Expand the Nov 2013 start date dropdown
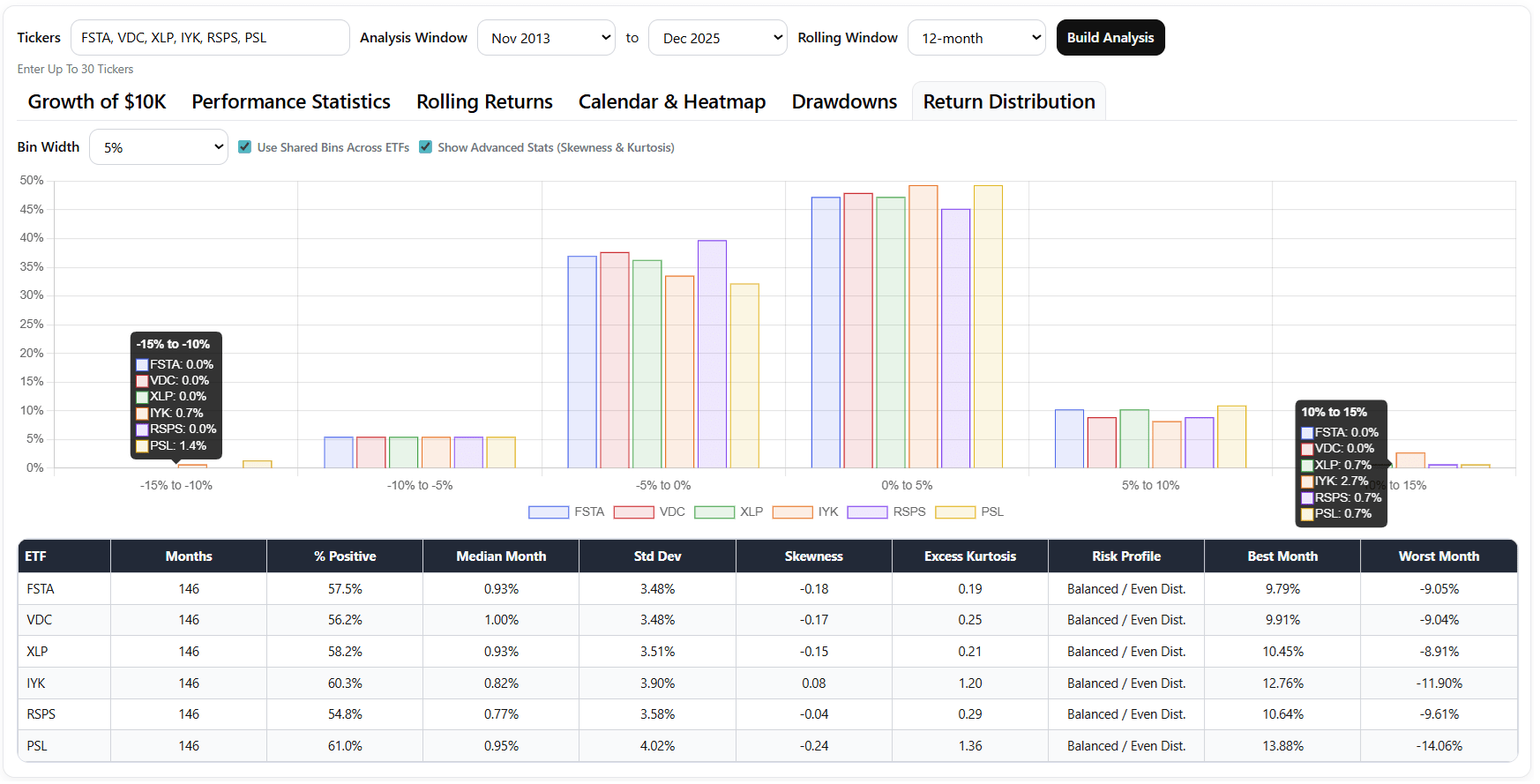The width and height of the screenshot is (1540, 784). 546,38
